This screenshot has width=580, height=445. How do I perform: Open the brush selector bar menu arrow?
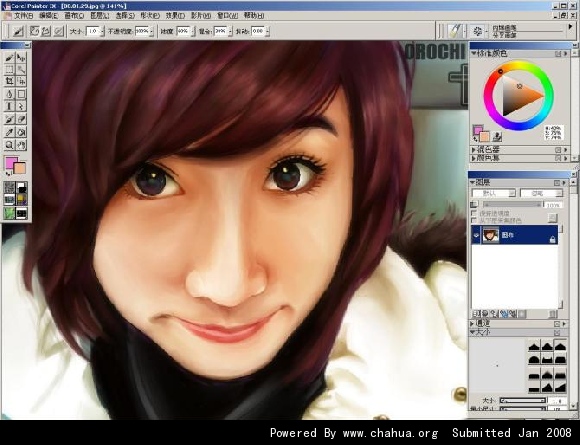tap(570, 27)
